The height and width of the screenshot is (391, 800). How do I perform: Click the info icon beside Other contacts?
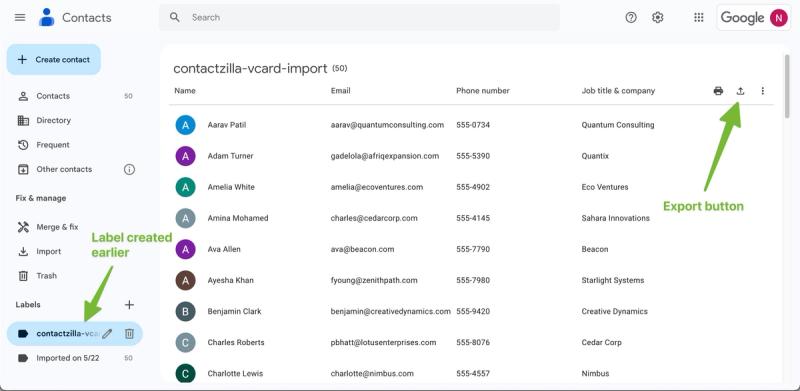pos(130,169)
